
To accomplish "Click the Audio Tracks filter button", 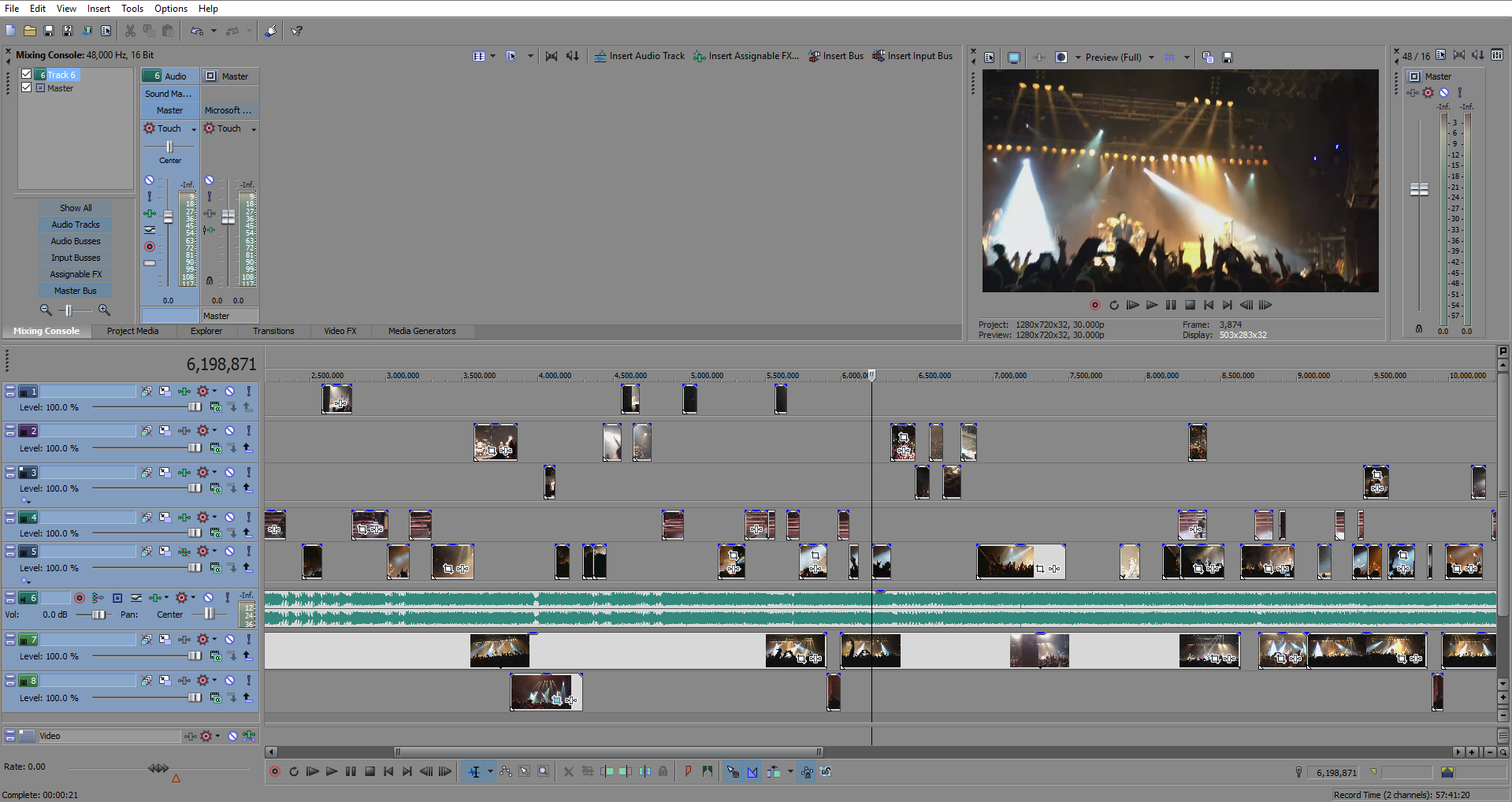I will pyautogui.click(x=76, y=225).
